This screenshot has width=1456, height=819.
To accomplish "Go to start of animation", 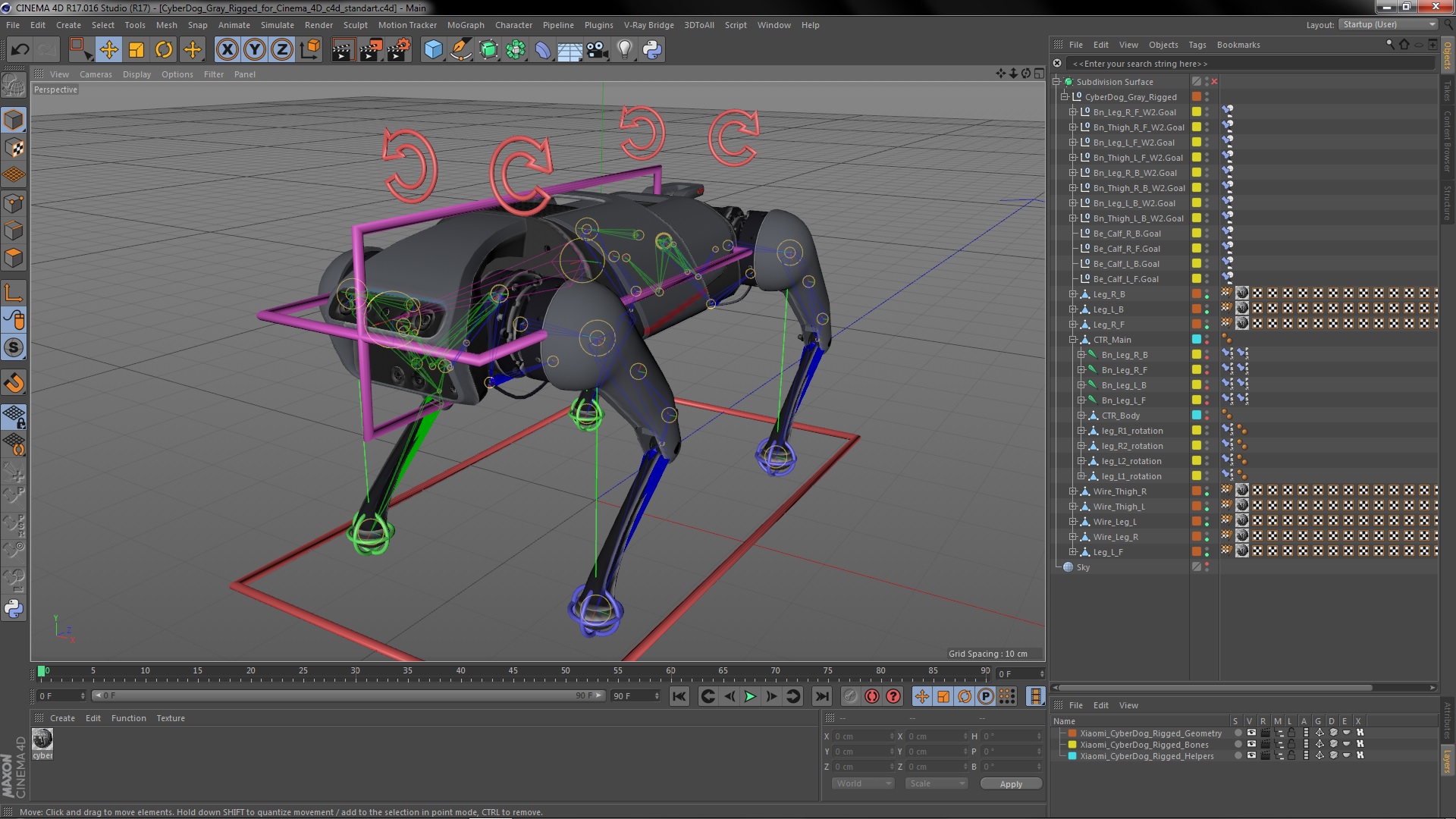I will click(679, 696).
